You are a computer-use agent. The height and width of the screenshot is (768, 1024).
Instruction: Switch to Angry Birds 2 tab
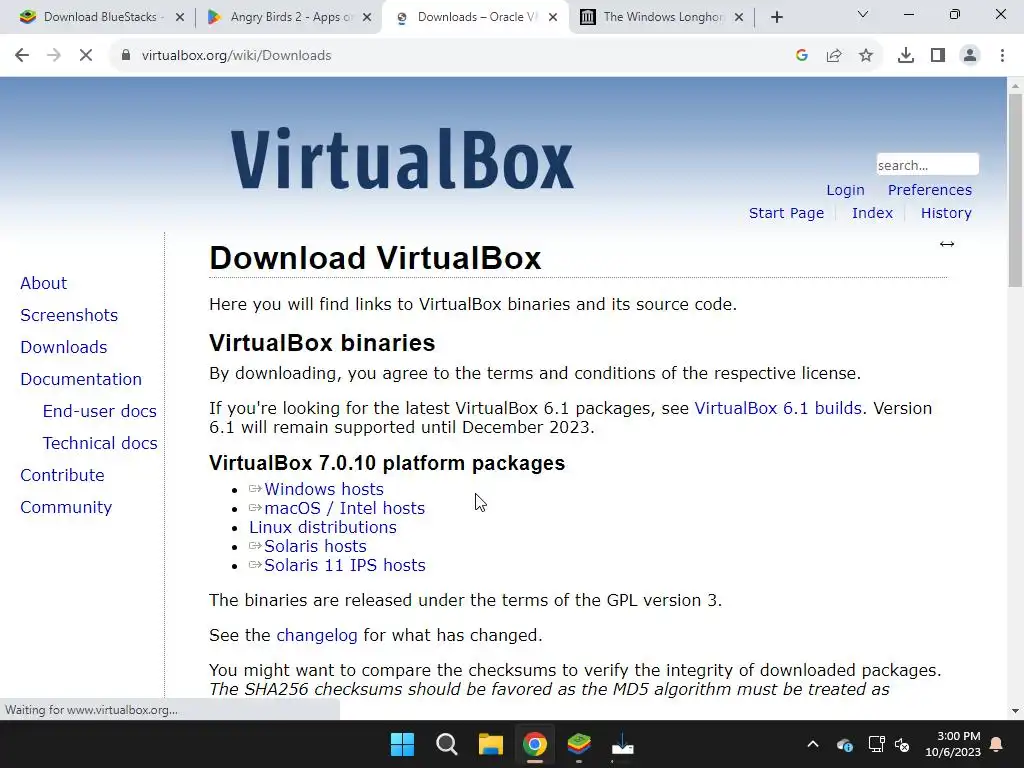pyautogui.click(x=290, y=17)
